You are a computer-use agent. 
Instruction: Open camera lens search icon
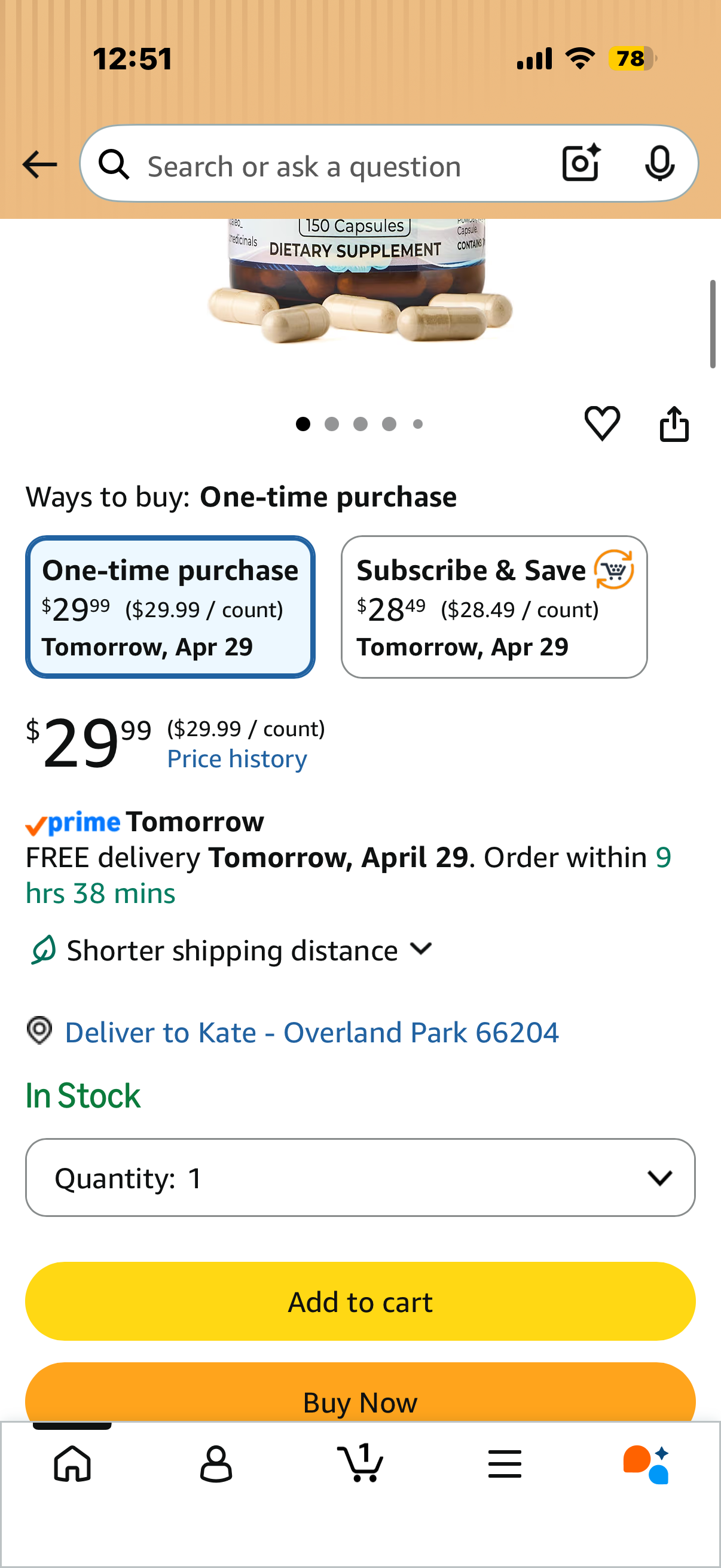(x=581, y=163)
